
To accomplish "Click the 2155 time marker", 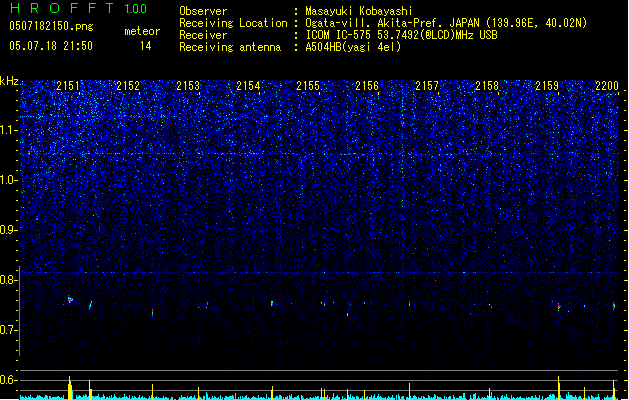I will 308,86.
